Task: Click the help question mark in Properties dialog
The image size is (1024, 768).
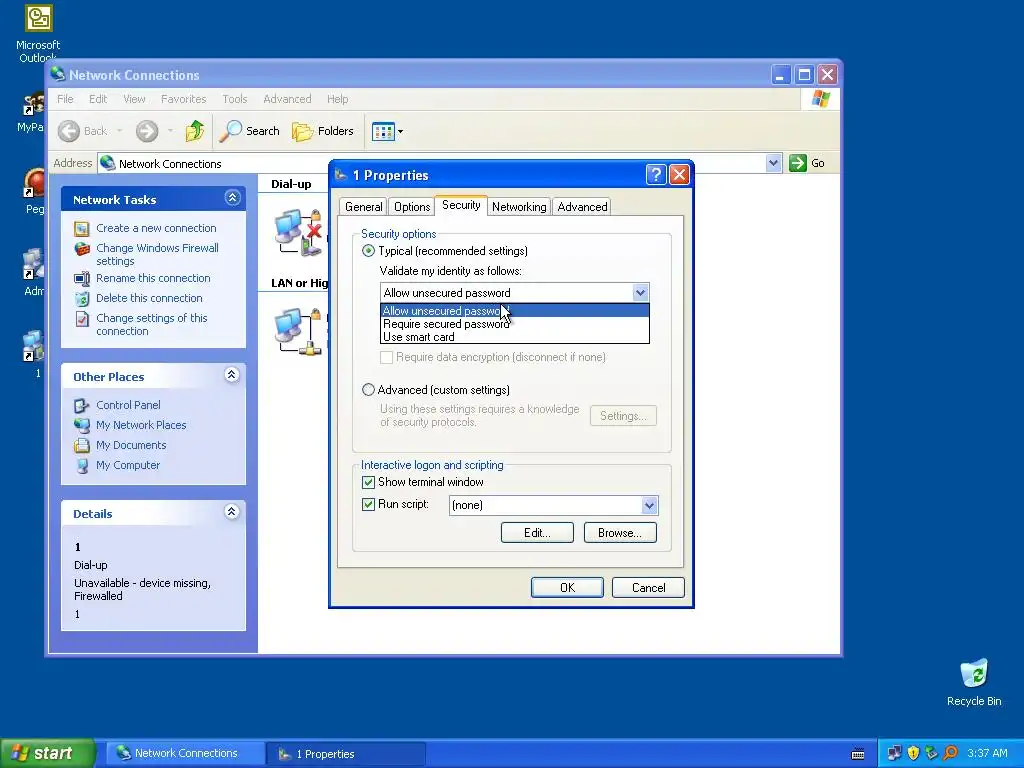Action: [656, 175]
